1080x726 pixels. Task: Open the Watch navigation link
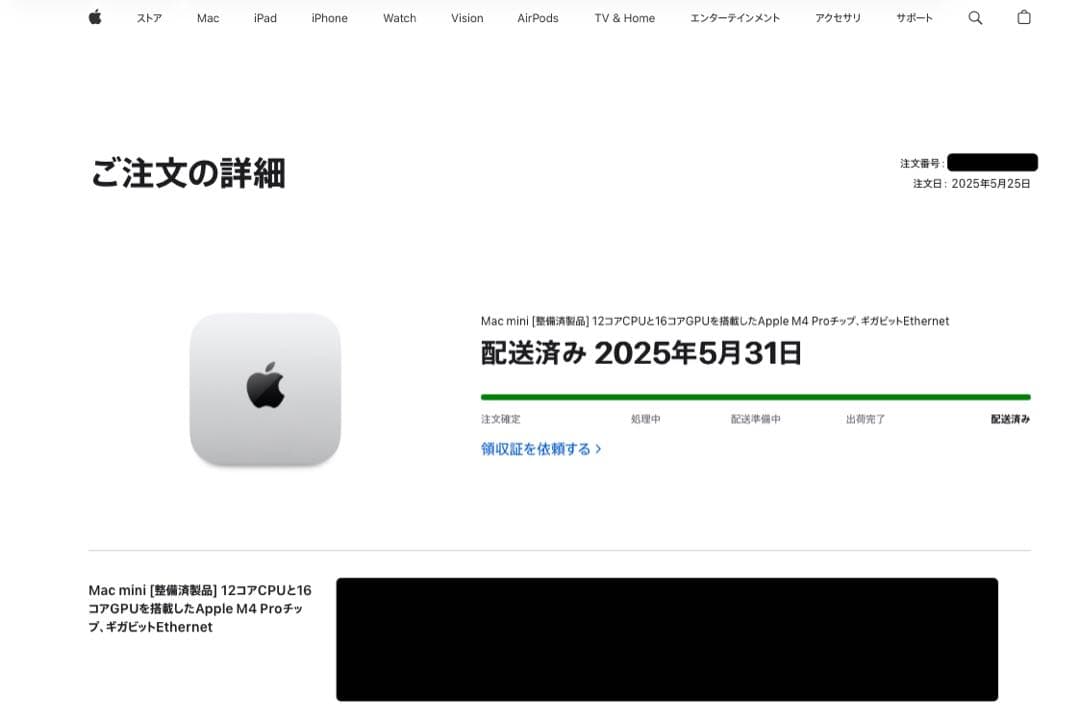[x=399, y=17]
